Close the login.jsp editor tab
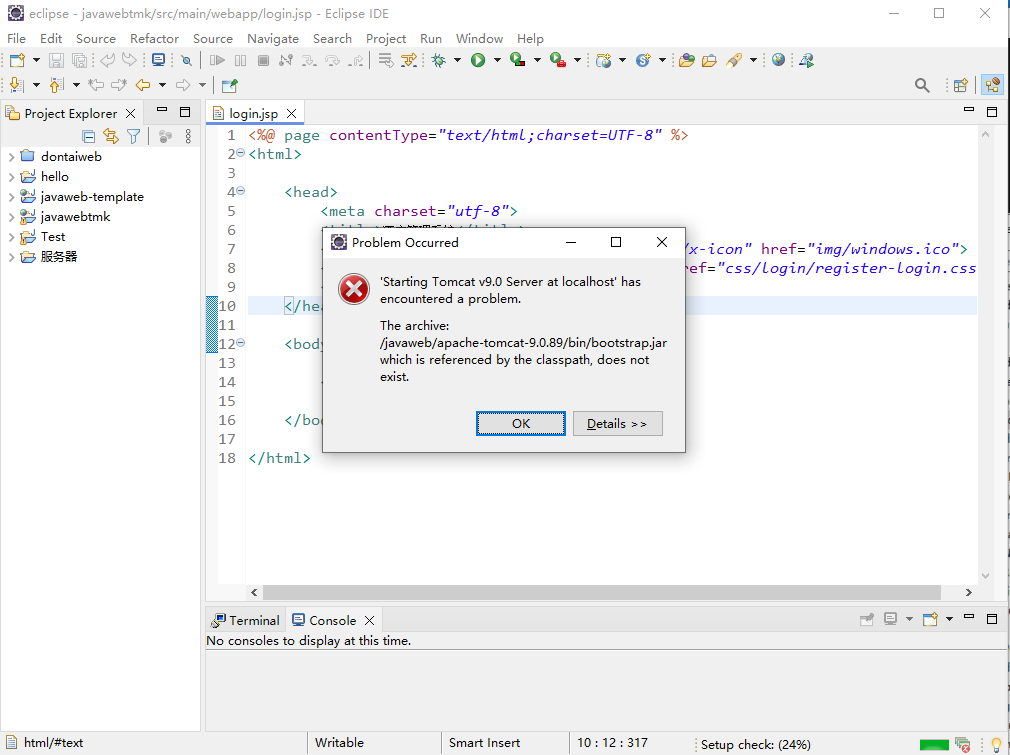Screen dimensions: 1010x755 tap(290, 114)
